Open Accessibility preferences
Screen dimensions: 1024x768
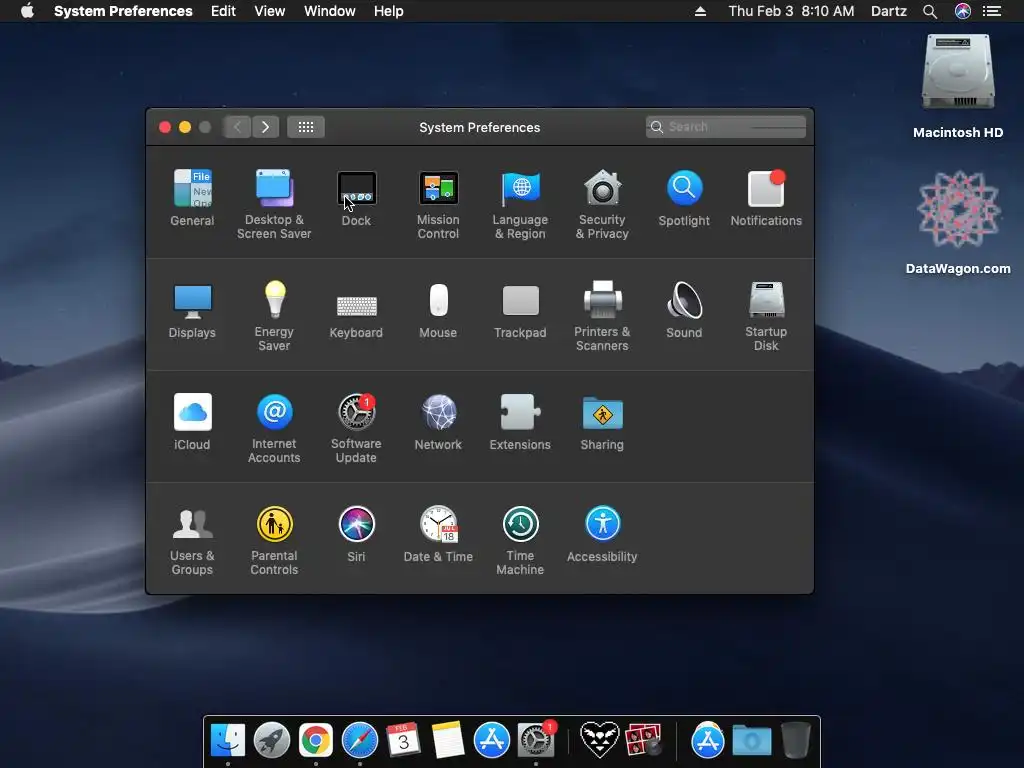(x=602, y=534)
